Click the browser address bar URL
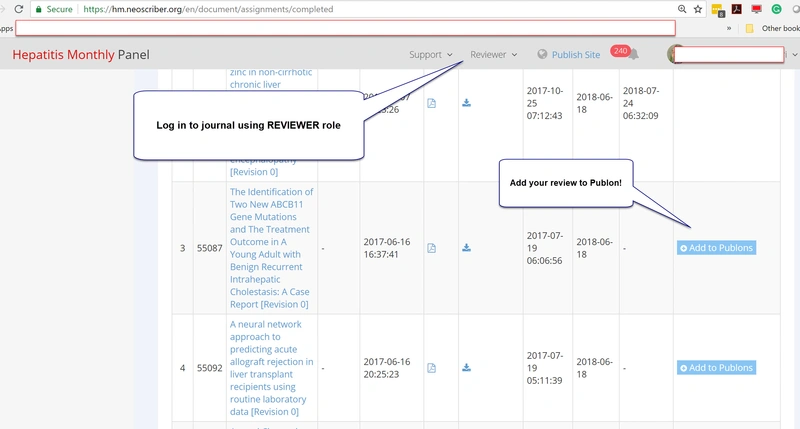Image resolution: width=800 pixels, height=429 pixels. coord(208,9)
